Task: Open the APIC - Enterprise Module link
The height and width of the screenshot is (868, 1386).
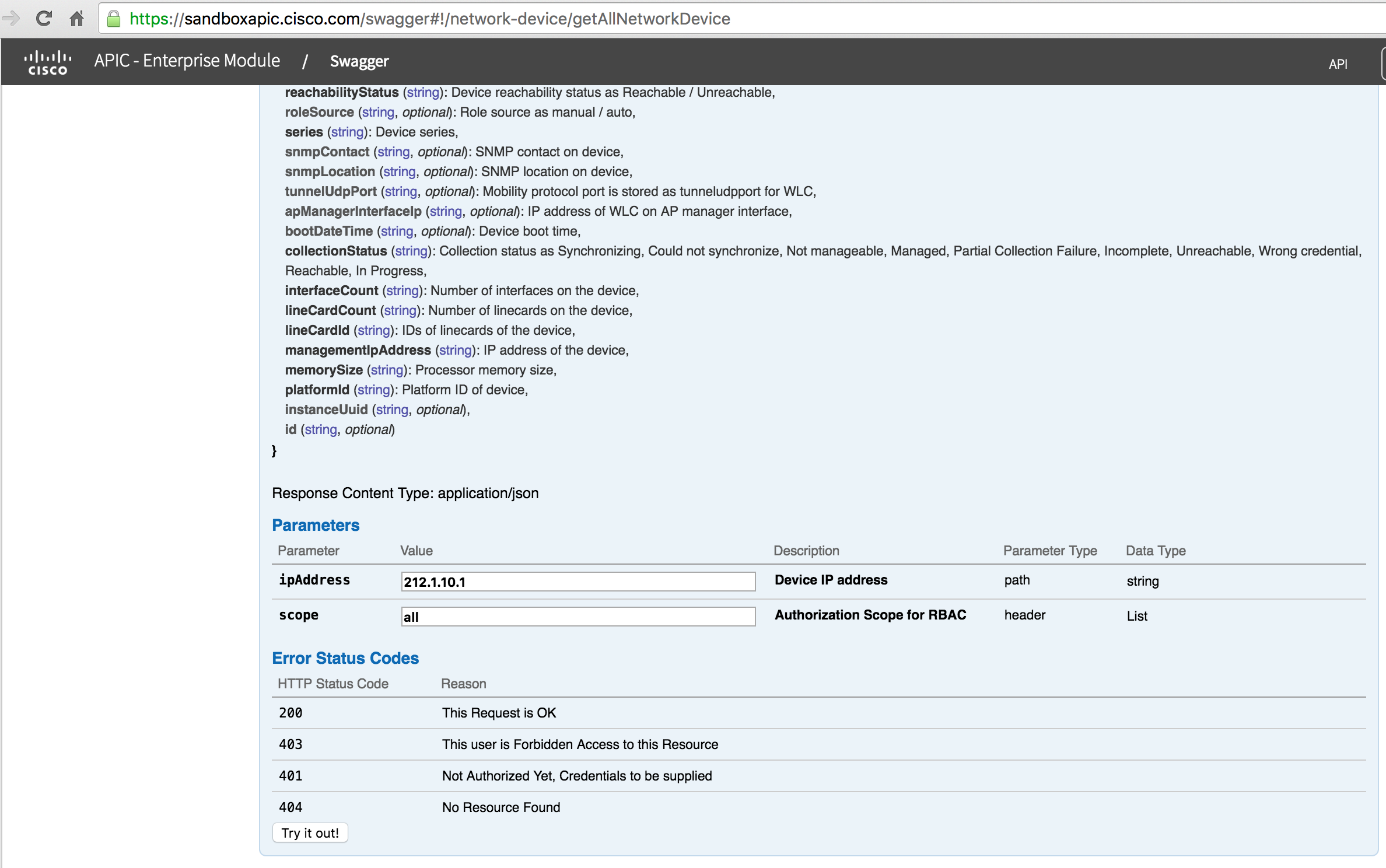Action: [187, 61]
